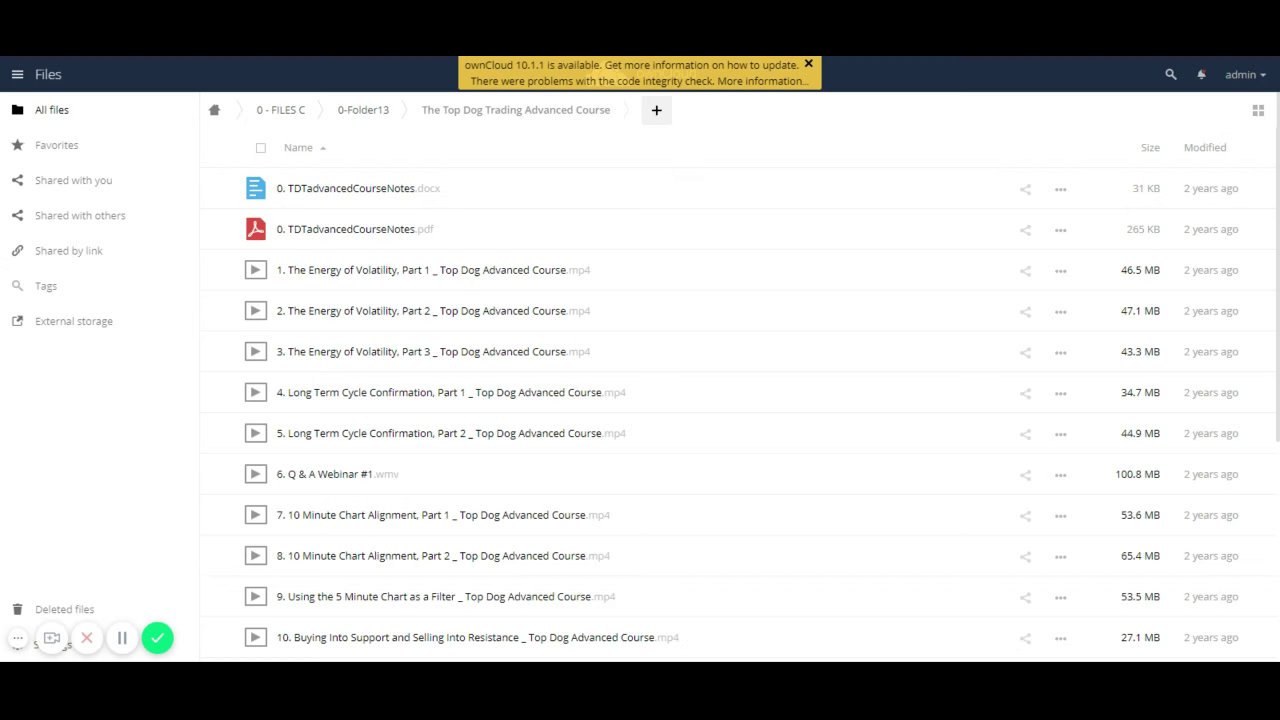Open the hamburger apps menu next to Files
Screen dimensions: 1280x720
[17, 74]
